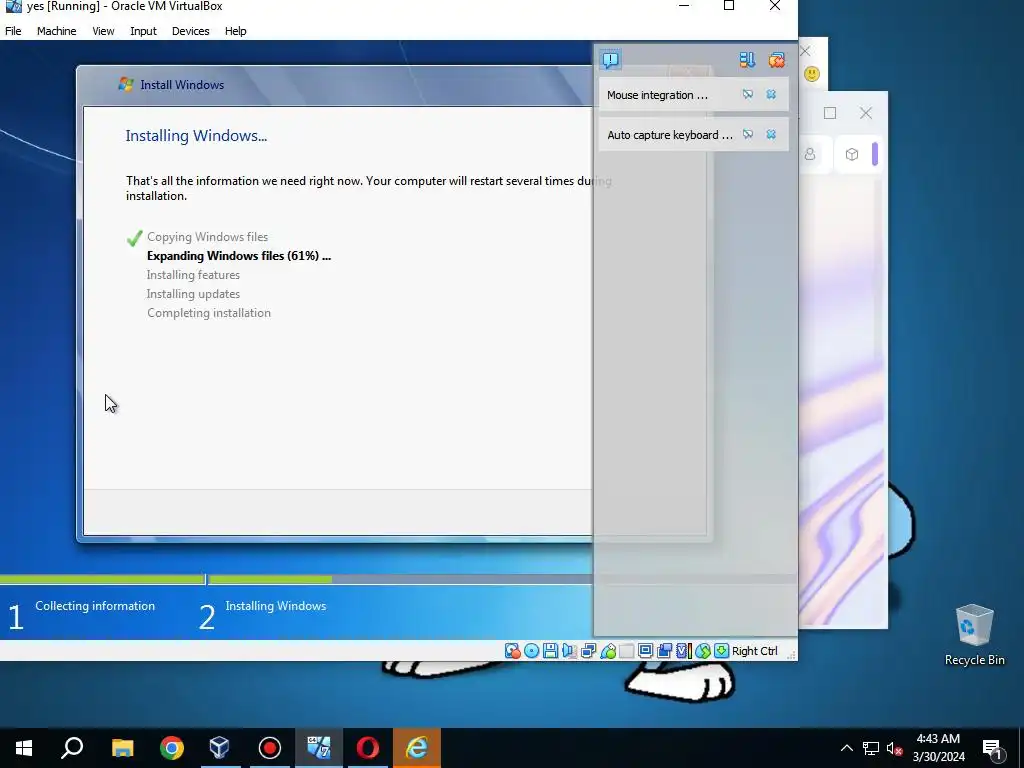This screenshot has height=768, width=1024.
Task: Click the Installing updates step text
Action: click(193, 294)
